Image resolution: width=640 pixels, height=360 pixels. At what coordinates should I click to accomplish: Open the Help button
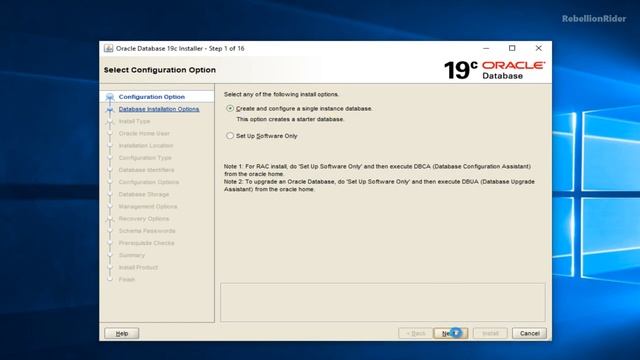122,333
